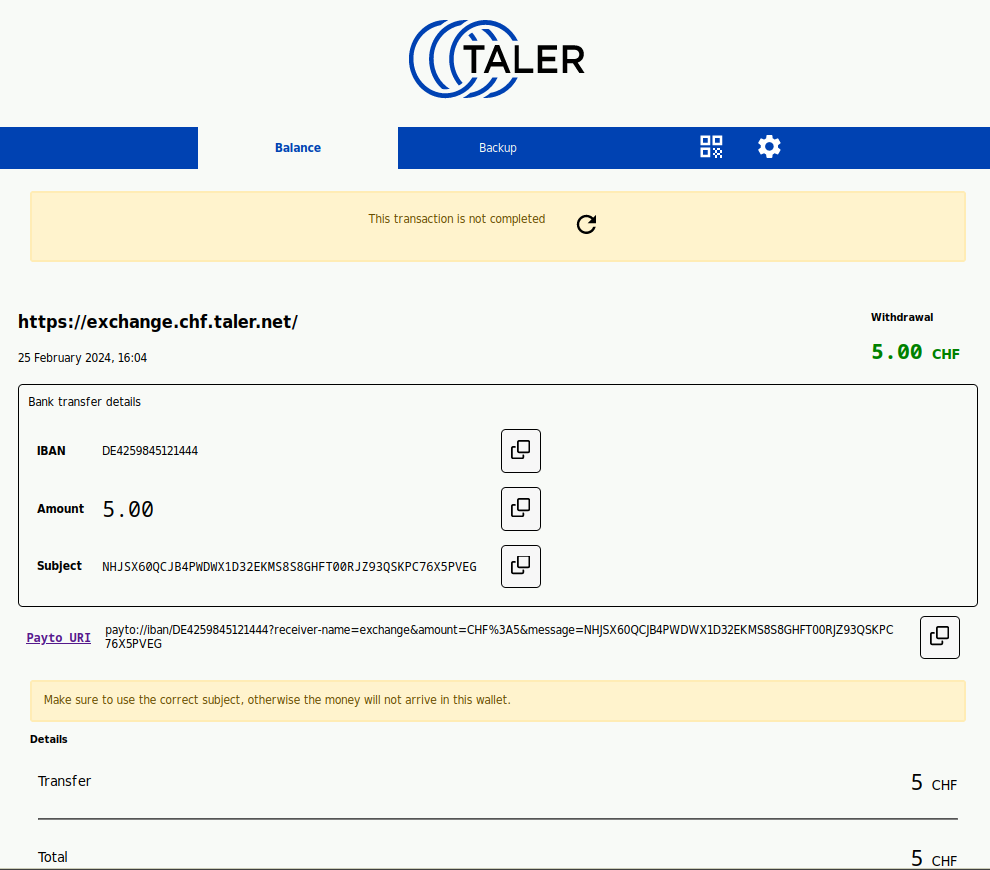The image size is (990, 870).
Task: Copy the wire transfer subject code
Action: pyautogui.click(x=520, y=565)
